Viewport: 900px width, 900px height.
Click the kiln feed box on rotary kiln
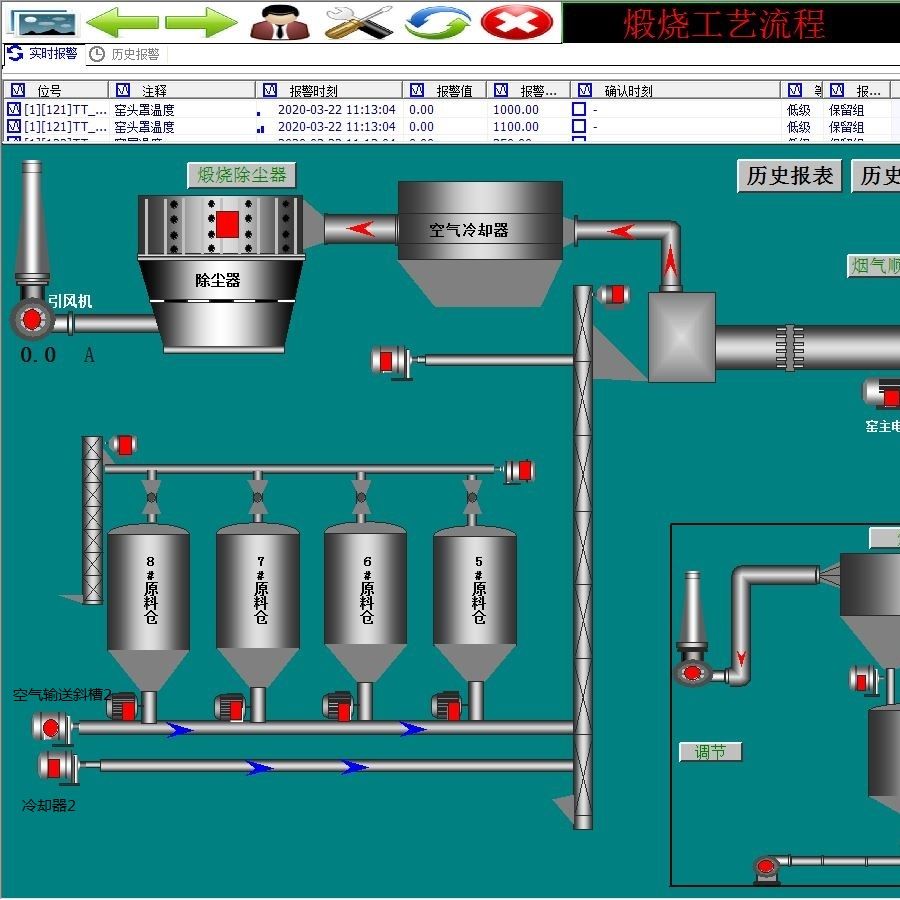pyautogui.click(x=682, y=337)
